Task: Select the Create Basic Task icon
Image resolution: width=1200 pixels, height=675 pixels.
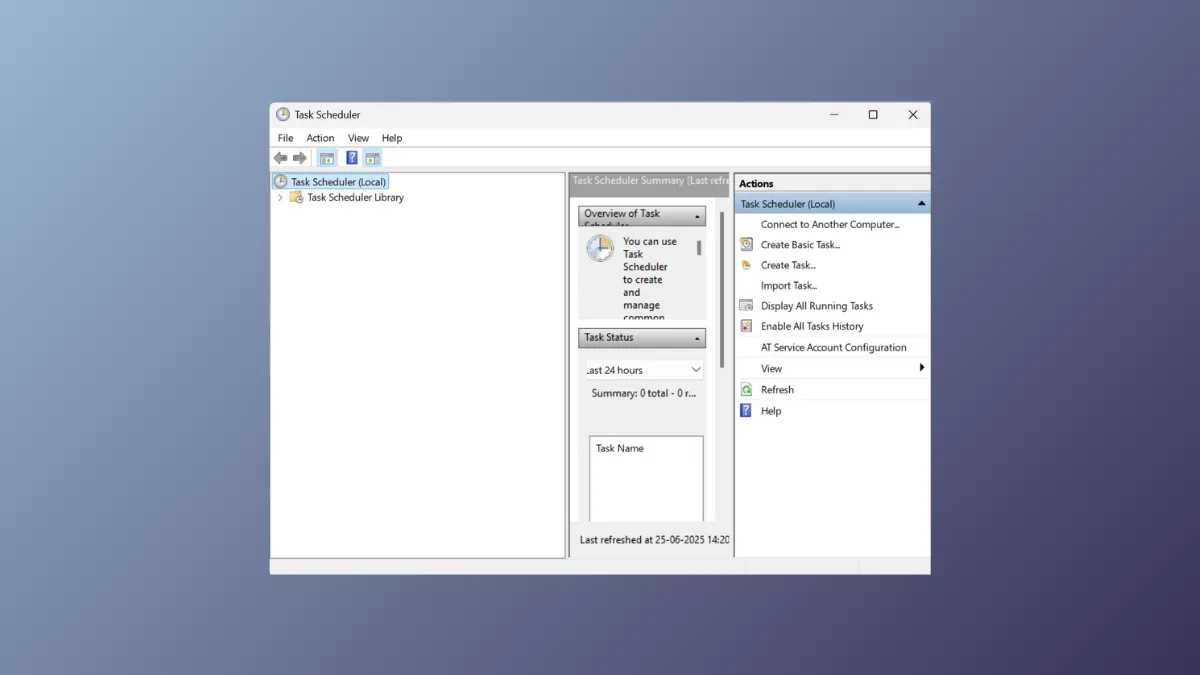Action: point(746,244)
